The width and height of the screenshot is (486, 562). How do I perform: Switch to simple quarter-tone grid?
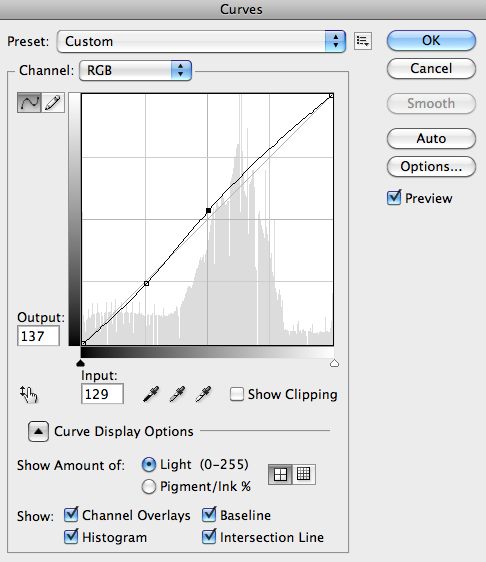click(280, 474)
